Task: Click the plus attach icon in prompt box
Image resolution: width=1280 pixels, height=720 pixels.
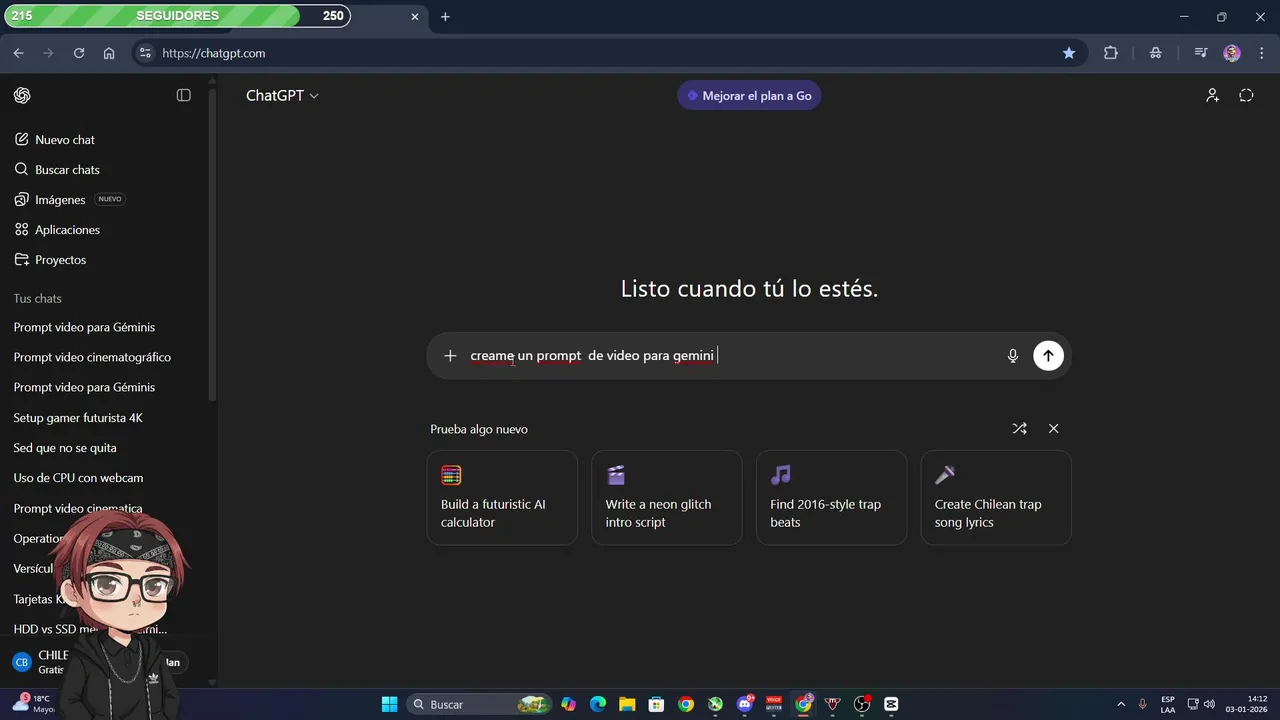Action: coord(450,356)
